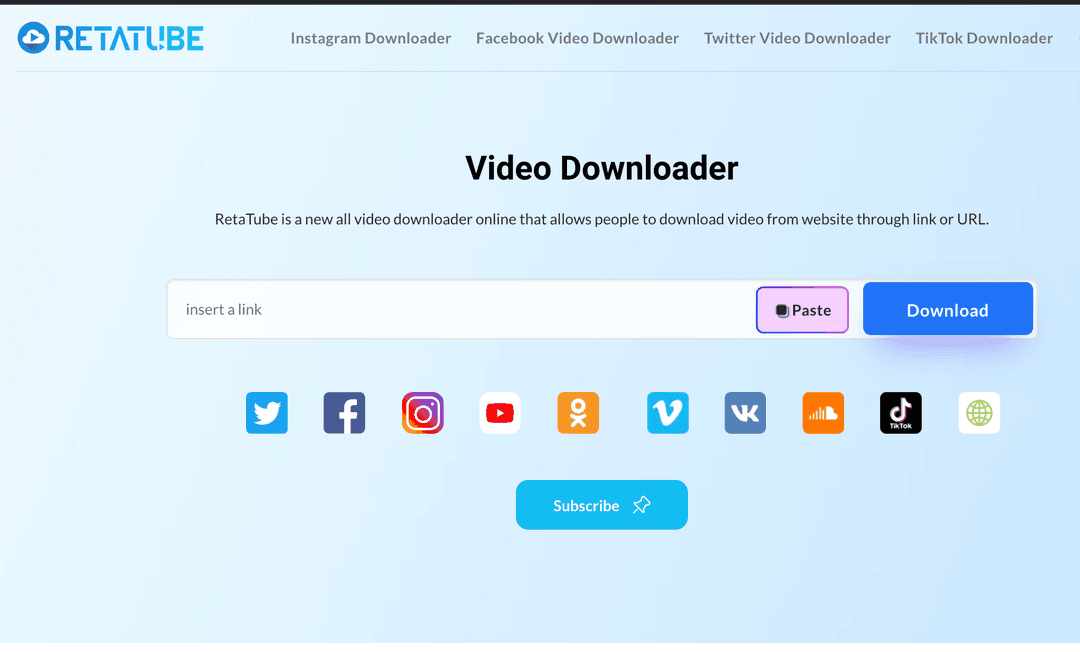
Task: Focus the 'insert a link' field
Action: pyautogui.click(x=460, y=310)
